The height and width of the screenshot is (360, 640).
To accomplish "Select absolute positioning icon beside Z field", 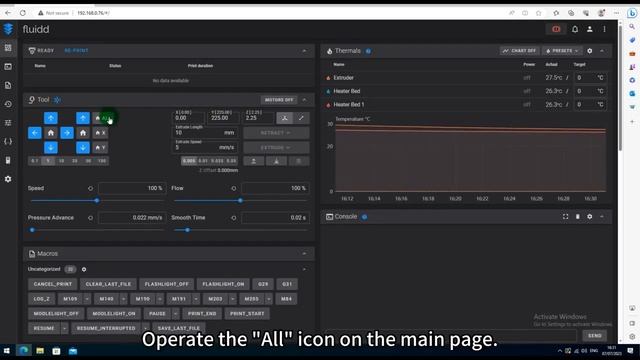I will (x=284, y=118).
